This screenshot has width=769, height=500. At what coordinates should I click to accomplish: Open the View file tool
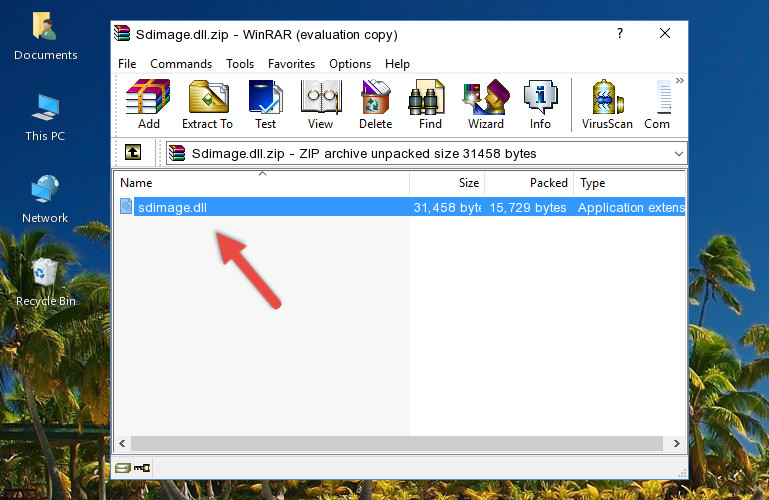(321, 104)
